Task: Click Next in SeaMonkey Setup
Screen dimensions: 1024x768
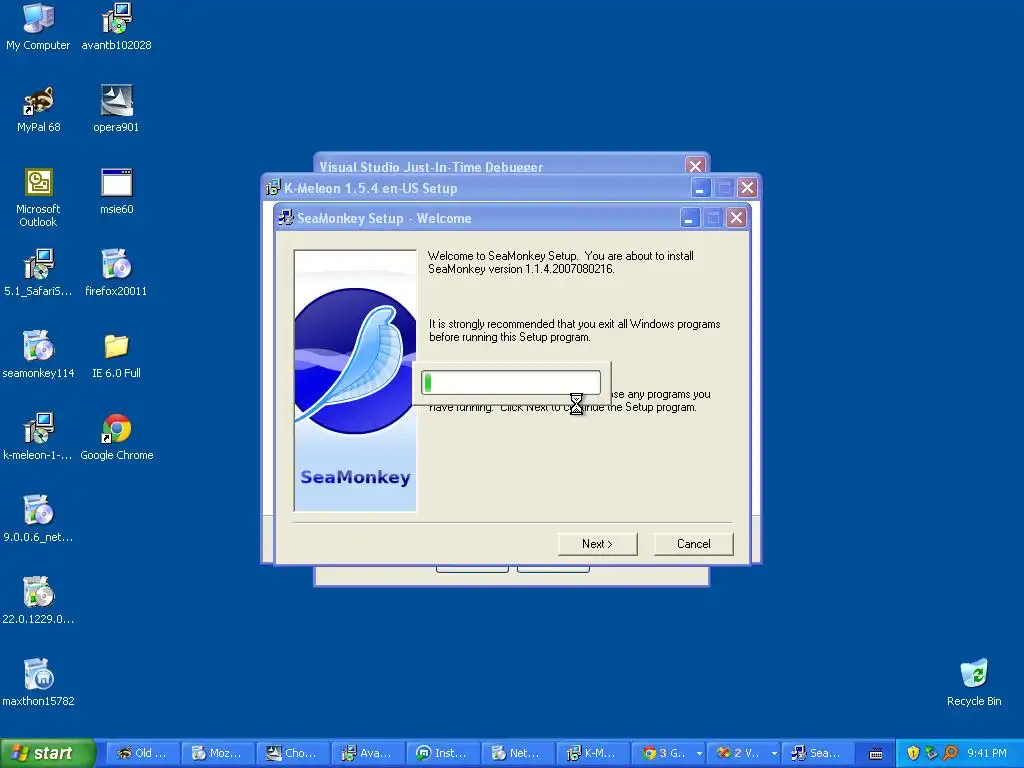Action: click(598, 544)
